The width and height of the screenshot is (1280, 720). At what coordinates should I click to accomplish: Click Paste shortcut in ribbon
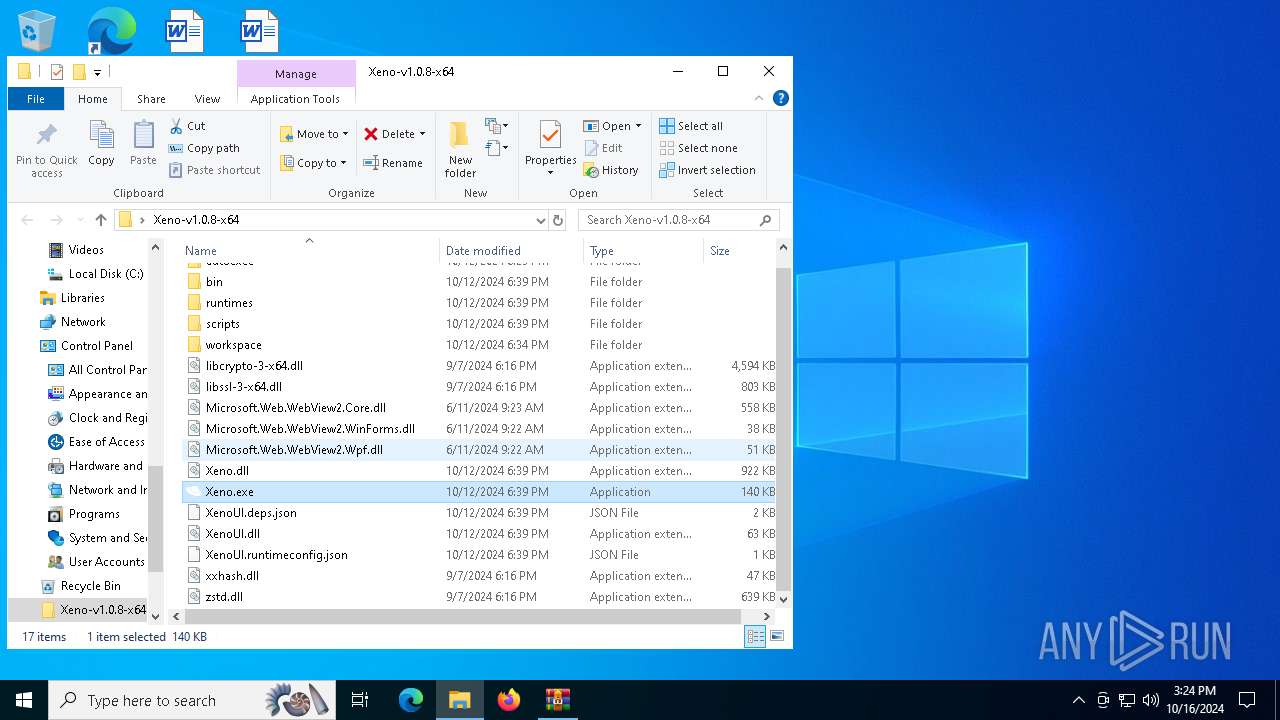coord(214,170)
